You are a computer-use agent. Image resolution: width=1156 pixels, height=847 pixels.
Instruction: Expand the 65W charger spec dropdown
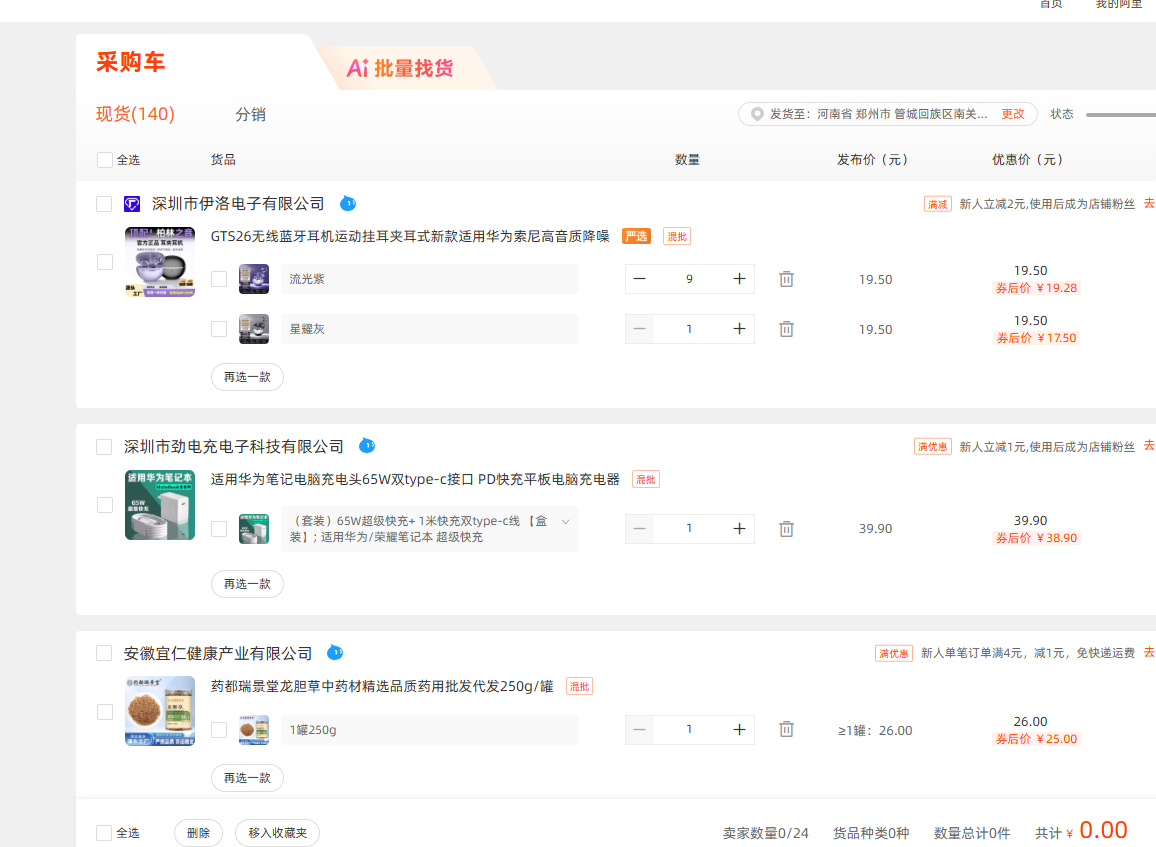(x=565, y=521)
